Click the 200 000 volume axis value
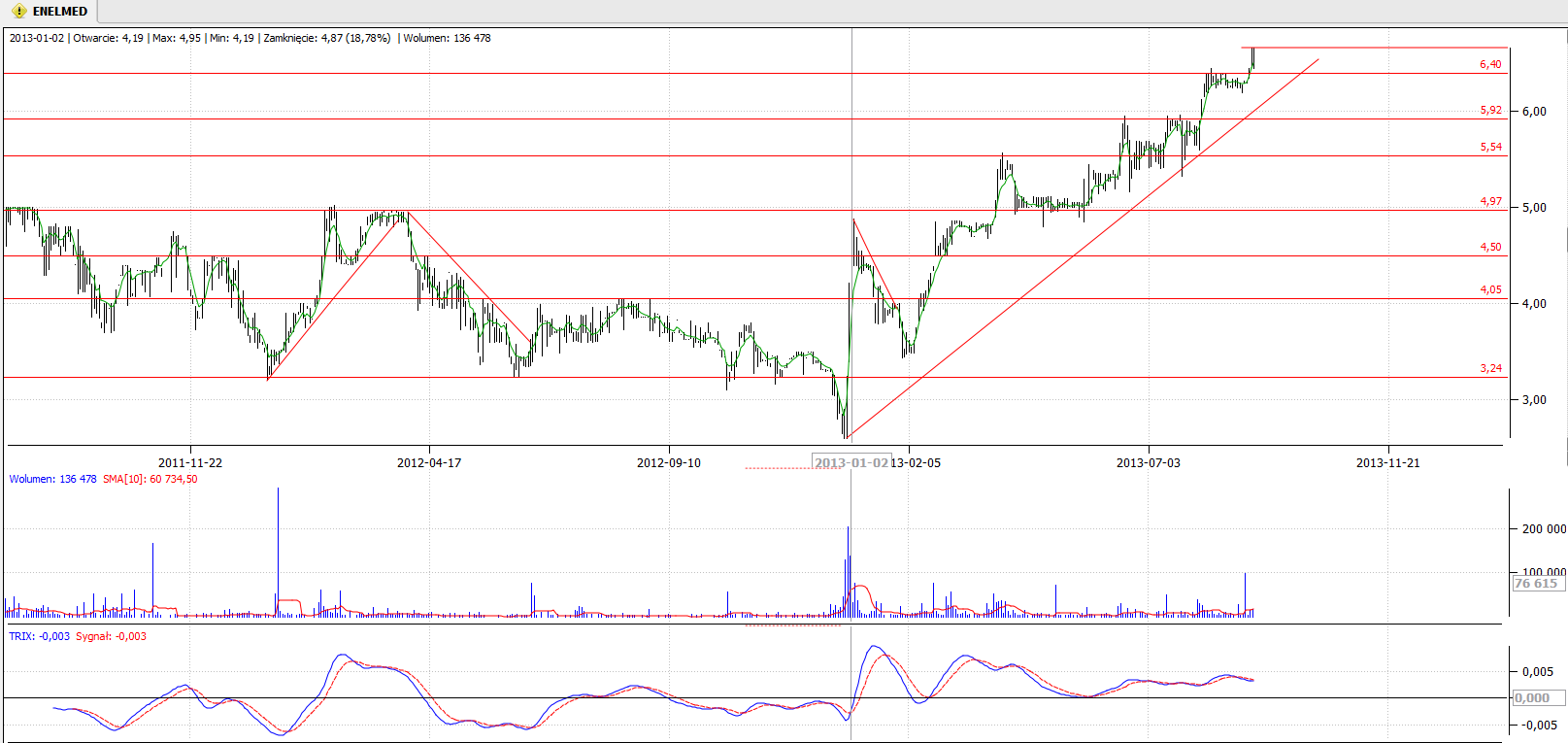The width and height of the screenshot is (1568, 743). click(1544, 528)
